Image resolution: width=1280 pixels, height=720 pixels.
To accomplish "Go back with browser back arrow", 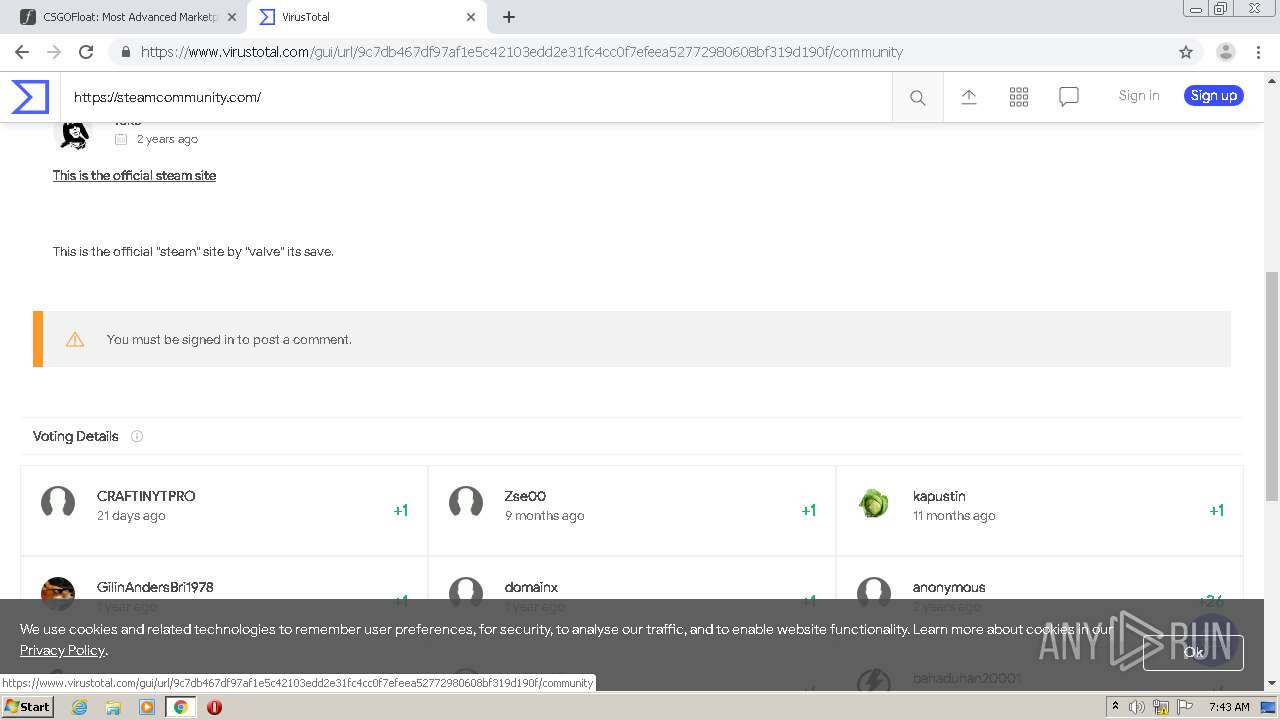I will (x=22, y=52).
